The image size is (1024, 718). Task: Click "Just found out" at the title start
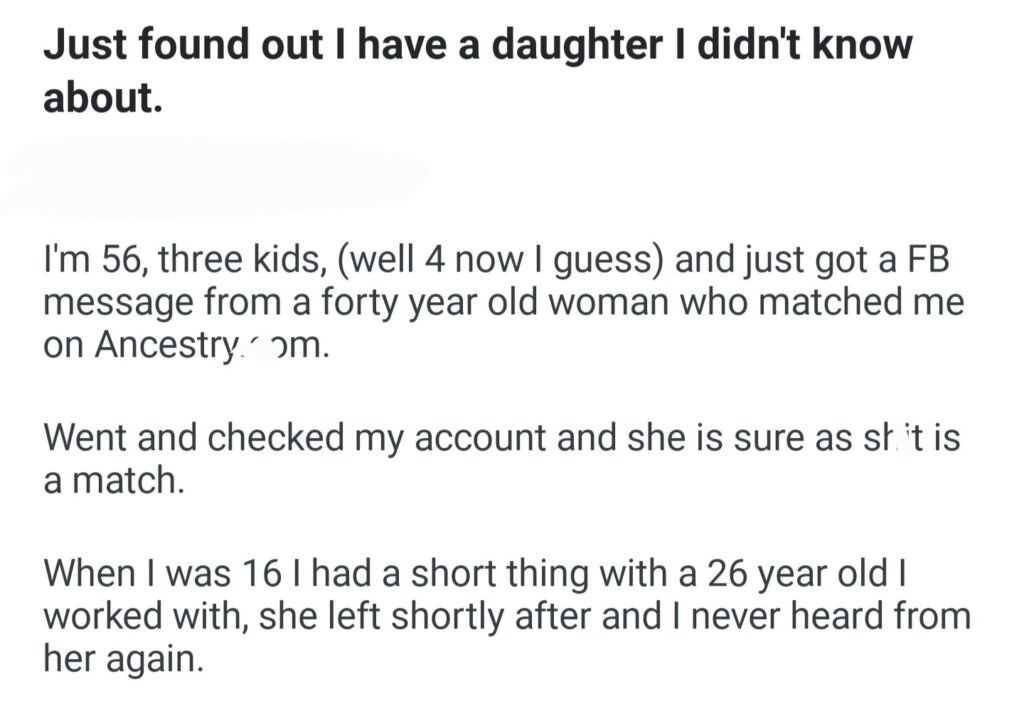coord(158,48)
